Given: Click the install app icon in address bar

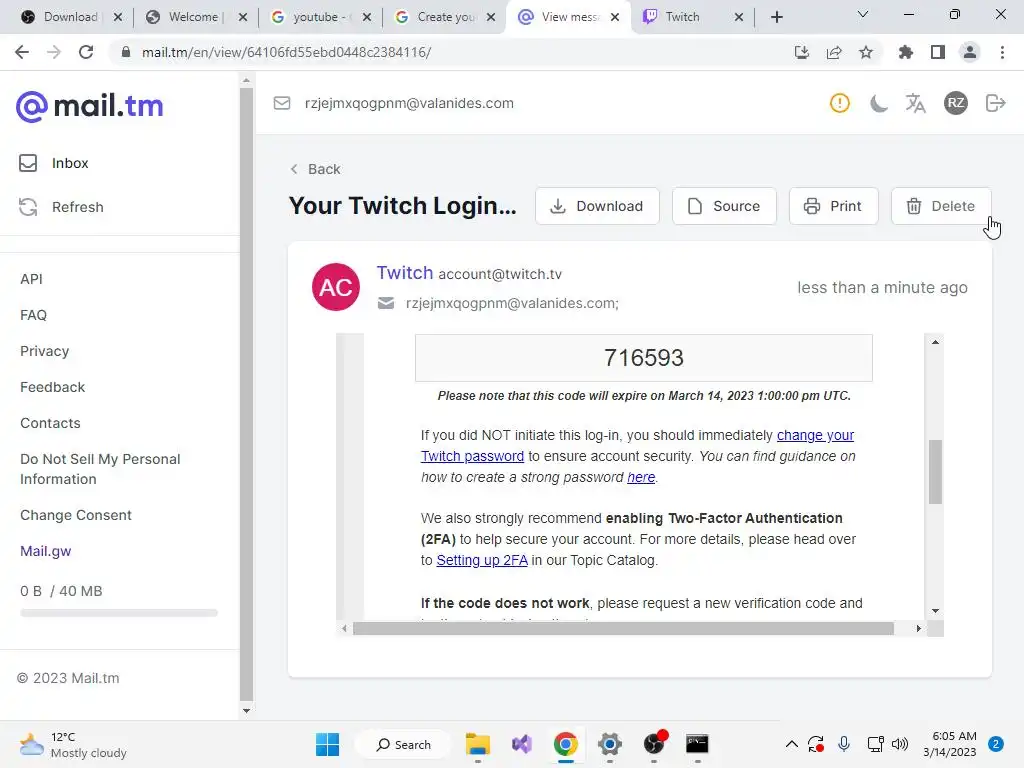Looking at the screenshot, I should click(x=802, y=52).
